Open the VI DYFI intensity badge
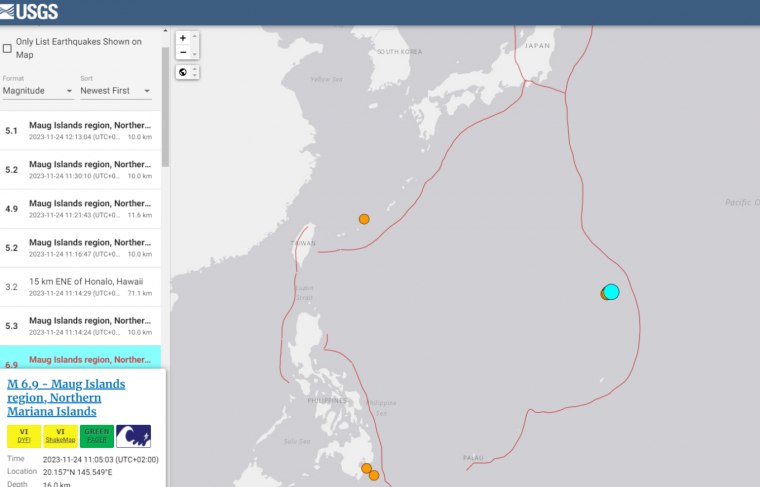 (x=24, y=435)
